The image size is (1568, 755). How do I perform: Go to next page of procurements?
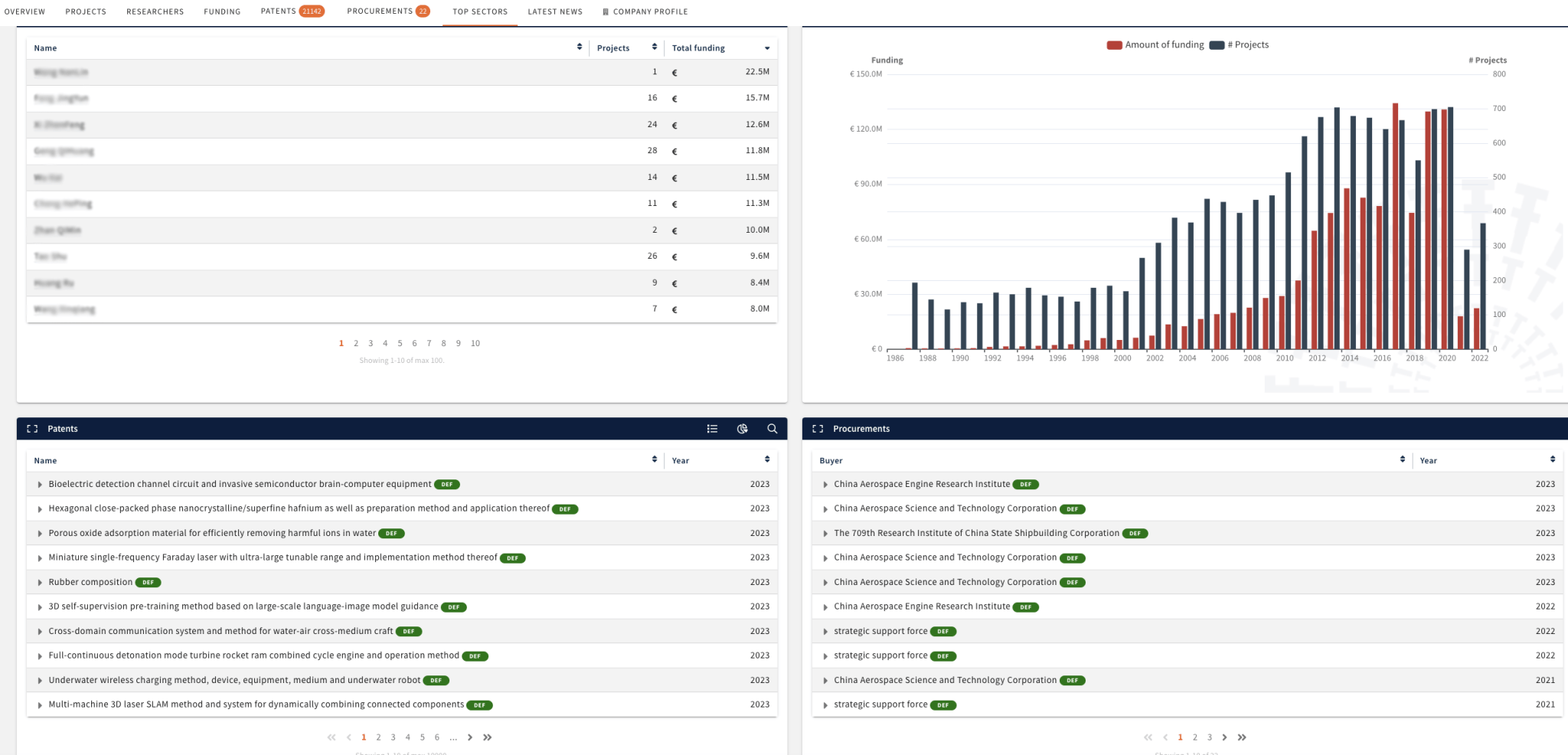coord(1224,737)
